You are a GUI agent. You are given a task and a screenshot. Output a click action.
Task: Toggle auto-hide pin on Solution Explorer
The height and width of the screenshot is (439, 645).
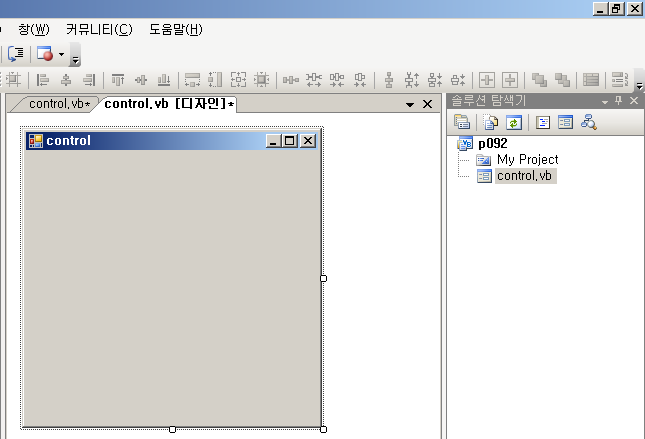(x=619, y=100)
